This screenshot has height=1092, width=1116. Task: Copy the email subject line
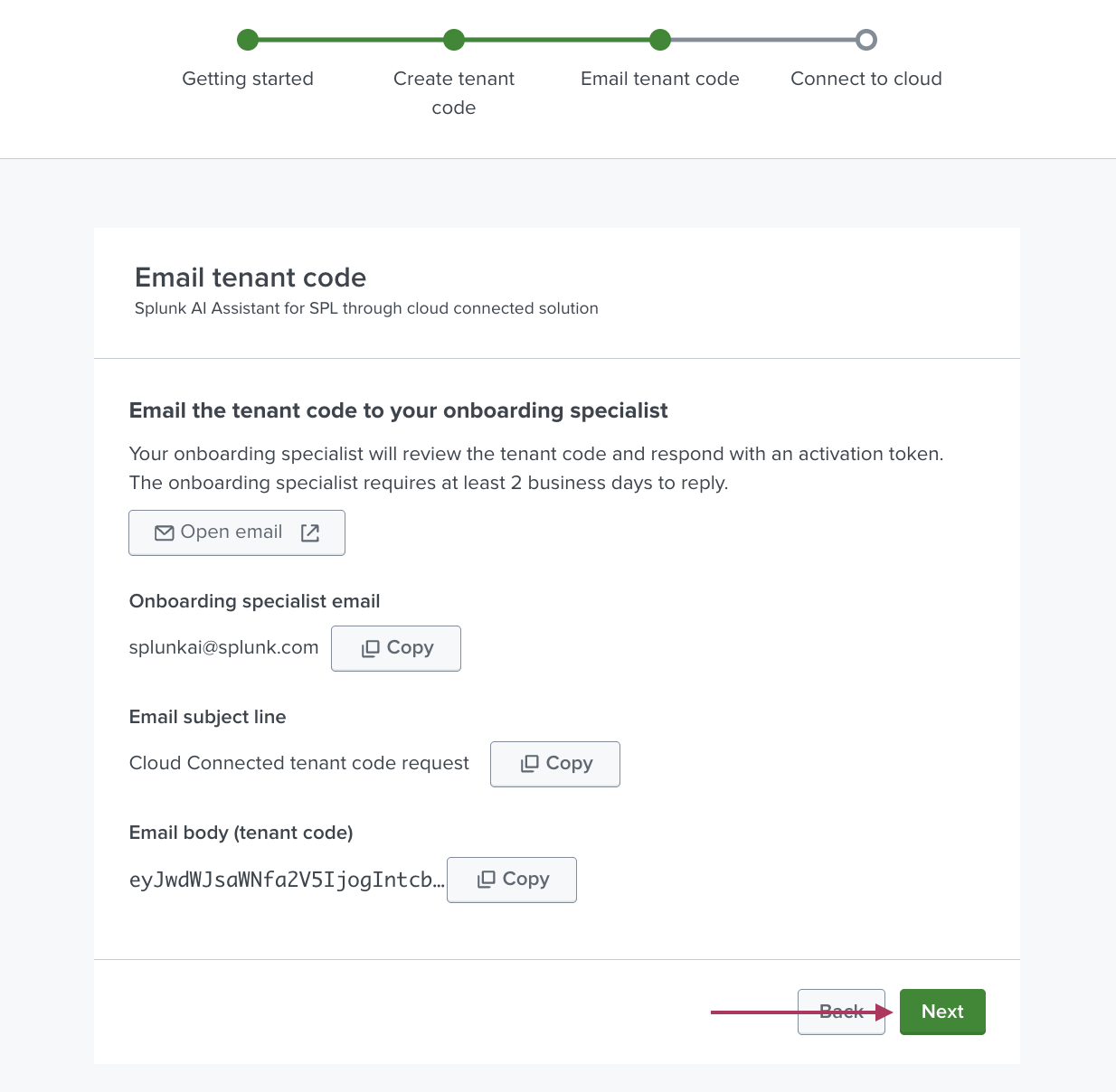[555, 764]
